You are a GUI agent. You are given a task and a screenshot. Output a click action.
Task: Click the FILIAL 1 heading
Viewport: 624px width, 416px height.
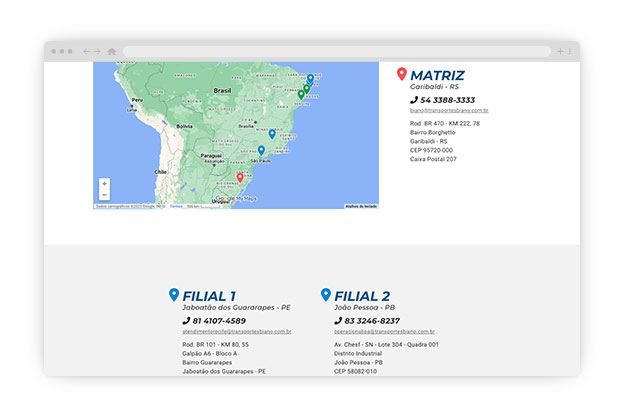pos(209,296)
